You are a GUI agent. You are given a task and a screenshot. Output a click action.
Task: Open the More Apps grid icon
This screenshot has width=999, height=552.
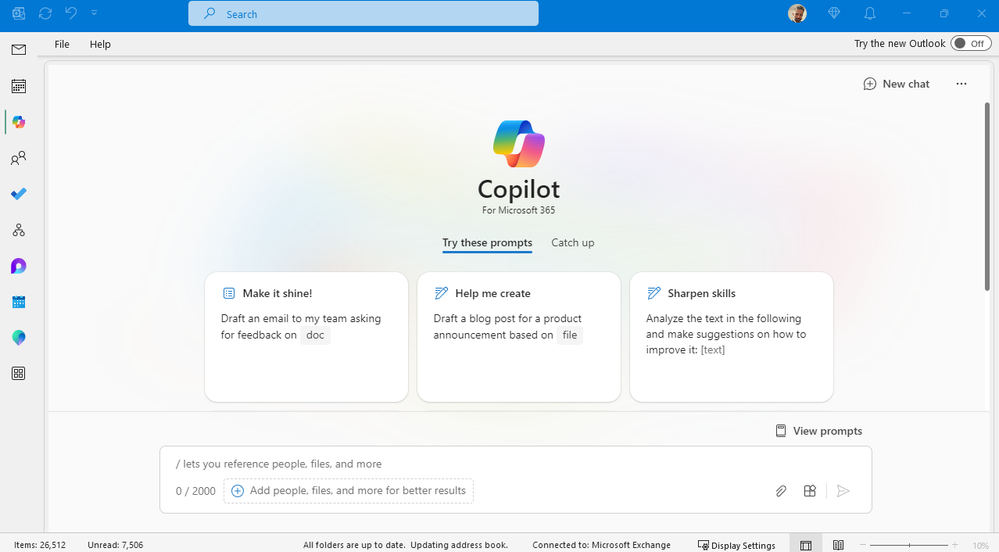pyautogui.click(x=18, y=374)
